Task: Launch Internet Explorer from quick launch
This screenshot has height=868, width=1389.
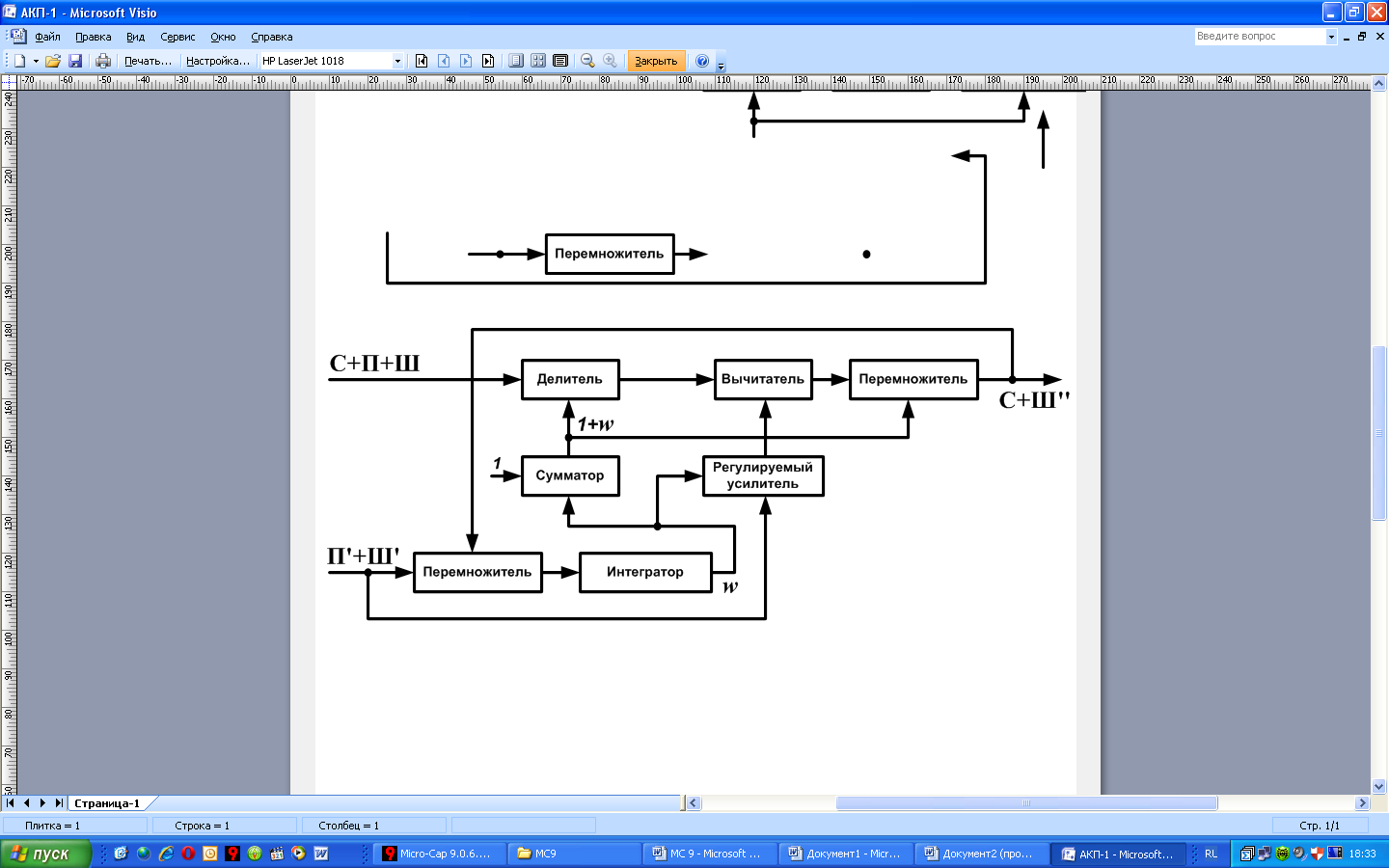Action: pyautogui.click(x=166, y=854)
